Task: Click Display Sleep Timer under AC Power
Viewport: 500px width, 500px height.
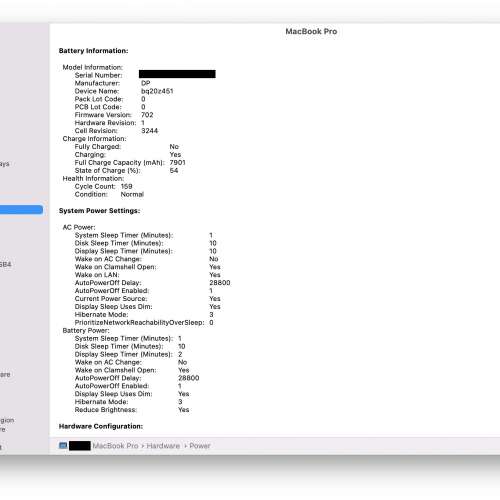Action: point(124,251)
